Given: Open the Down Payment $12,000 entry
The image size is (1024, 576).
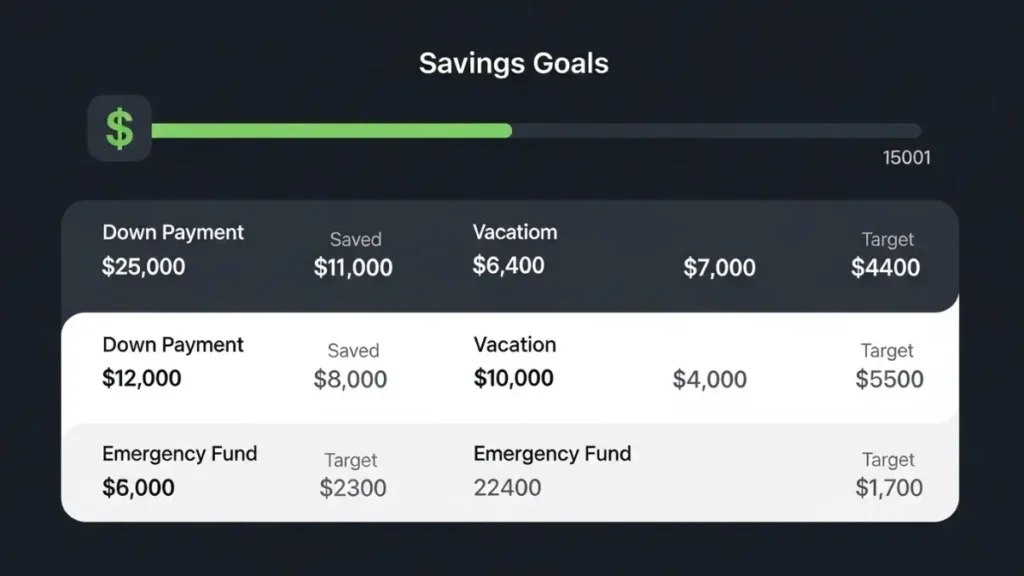Looking at the screenshot, I should coord(172,362).
